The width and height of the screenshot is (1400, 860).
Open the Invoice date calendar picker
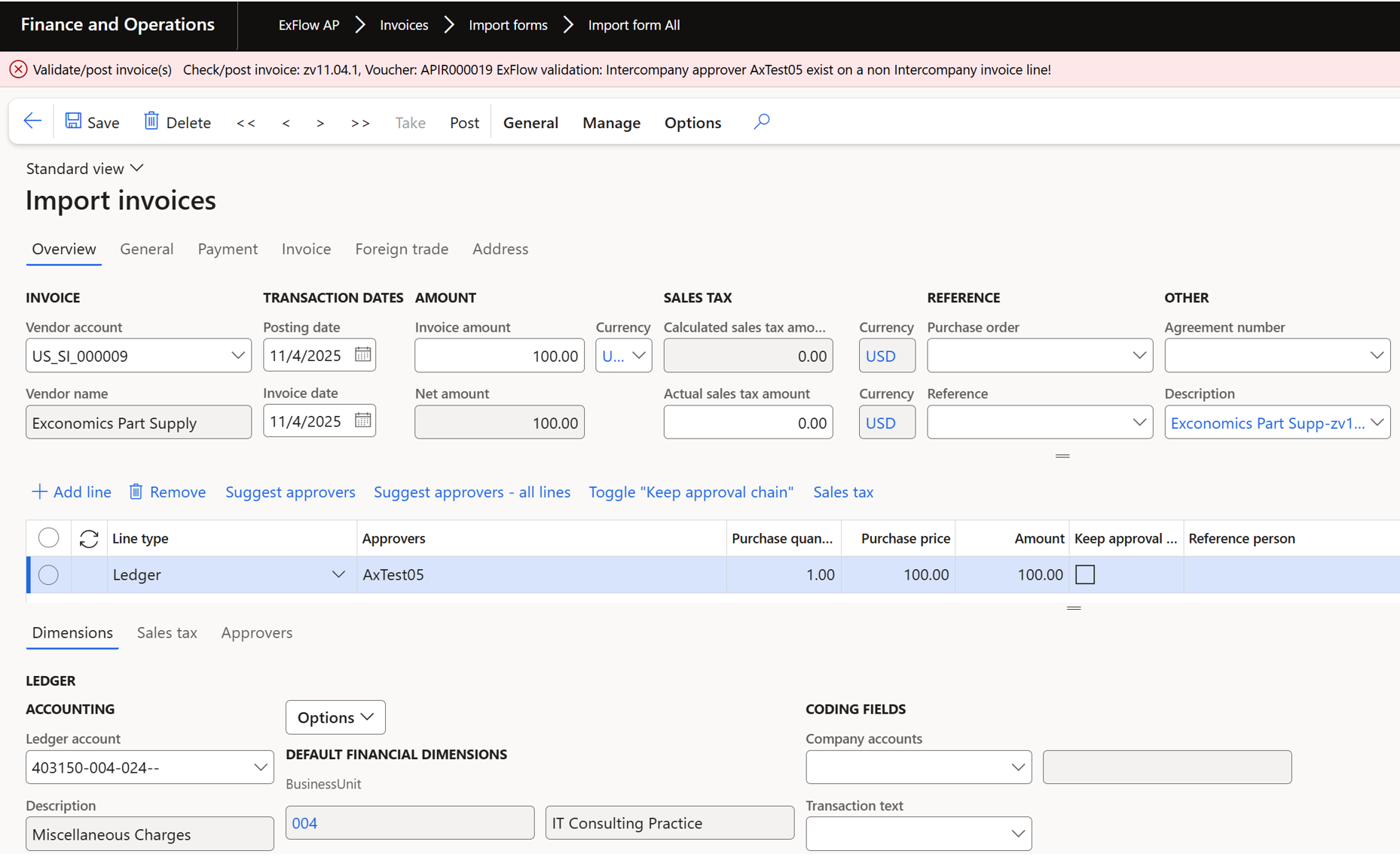click(x=362, y=421)
